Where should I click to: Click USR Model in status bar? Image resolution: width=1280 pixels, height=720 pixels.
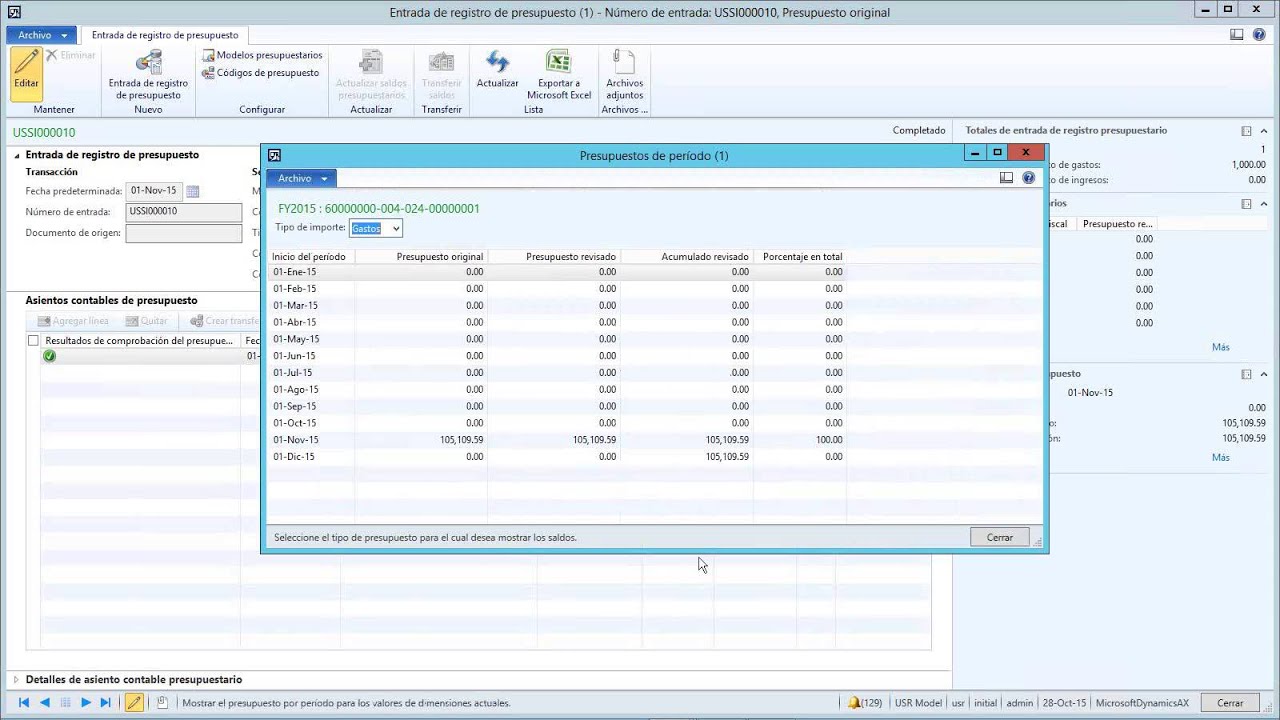pos(916,703)
